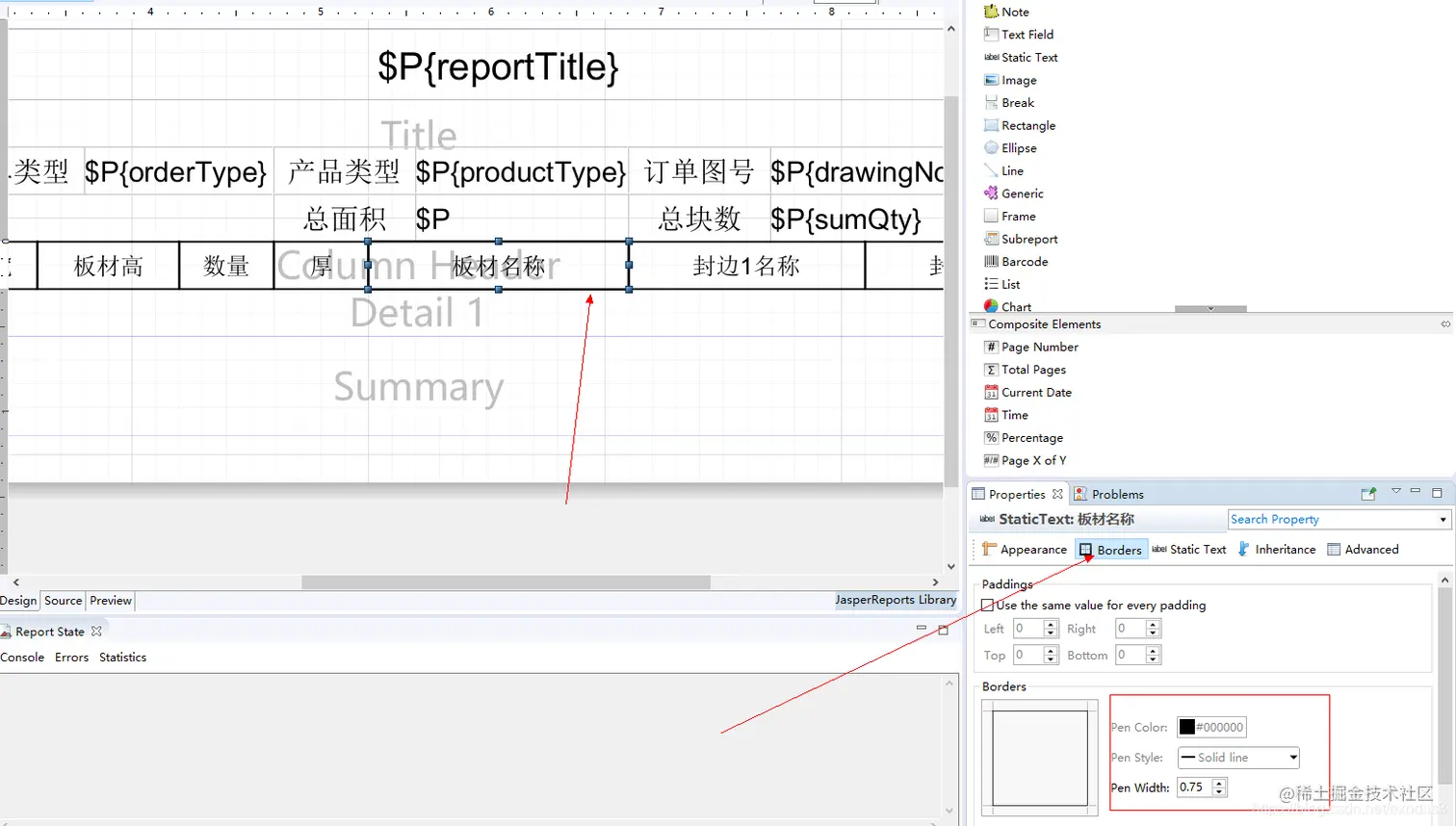The width and height of the screenshot is (1456, 826).
Task: Add a Page Number composite element
Action: pyautogui.click(x=1030, y=348)
